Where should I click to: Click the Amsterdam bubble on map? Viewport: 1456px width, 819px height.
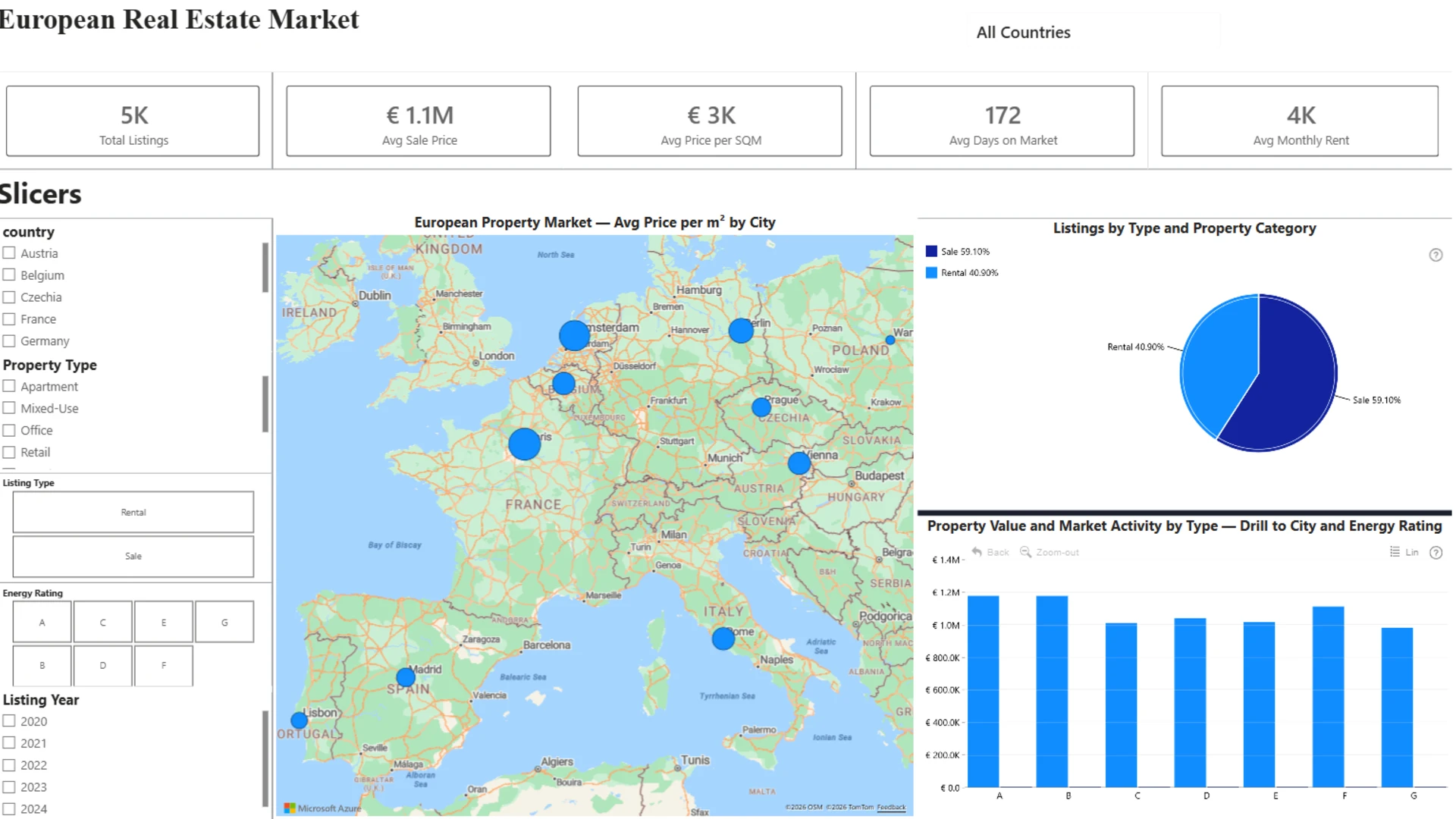tap(574, 335)
